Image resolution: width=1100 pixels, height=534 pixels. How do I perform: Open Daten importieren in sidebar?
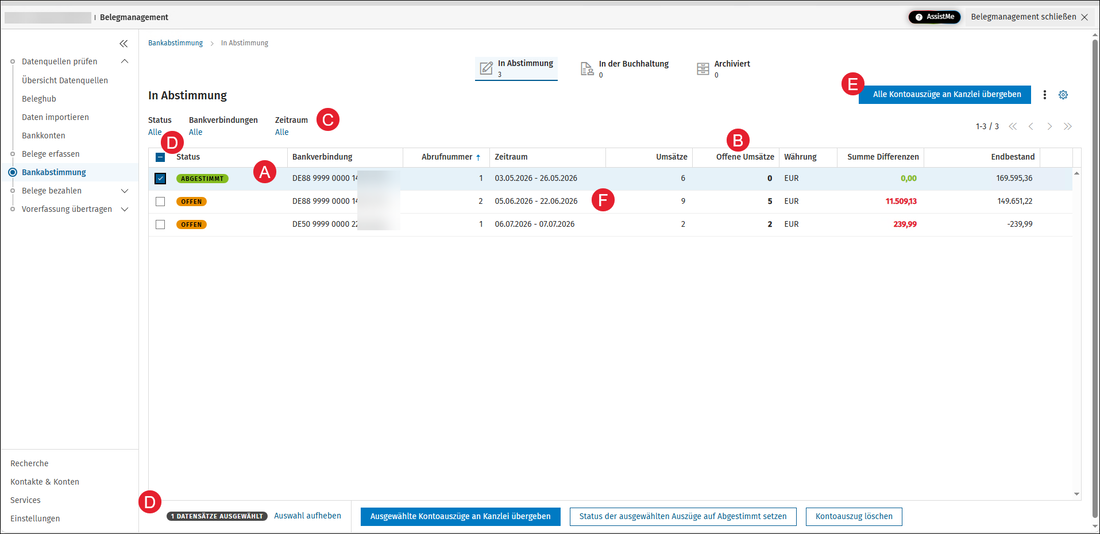[55, 117]
